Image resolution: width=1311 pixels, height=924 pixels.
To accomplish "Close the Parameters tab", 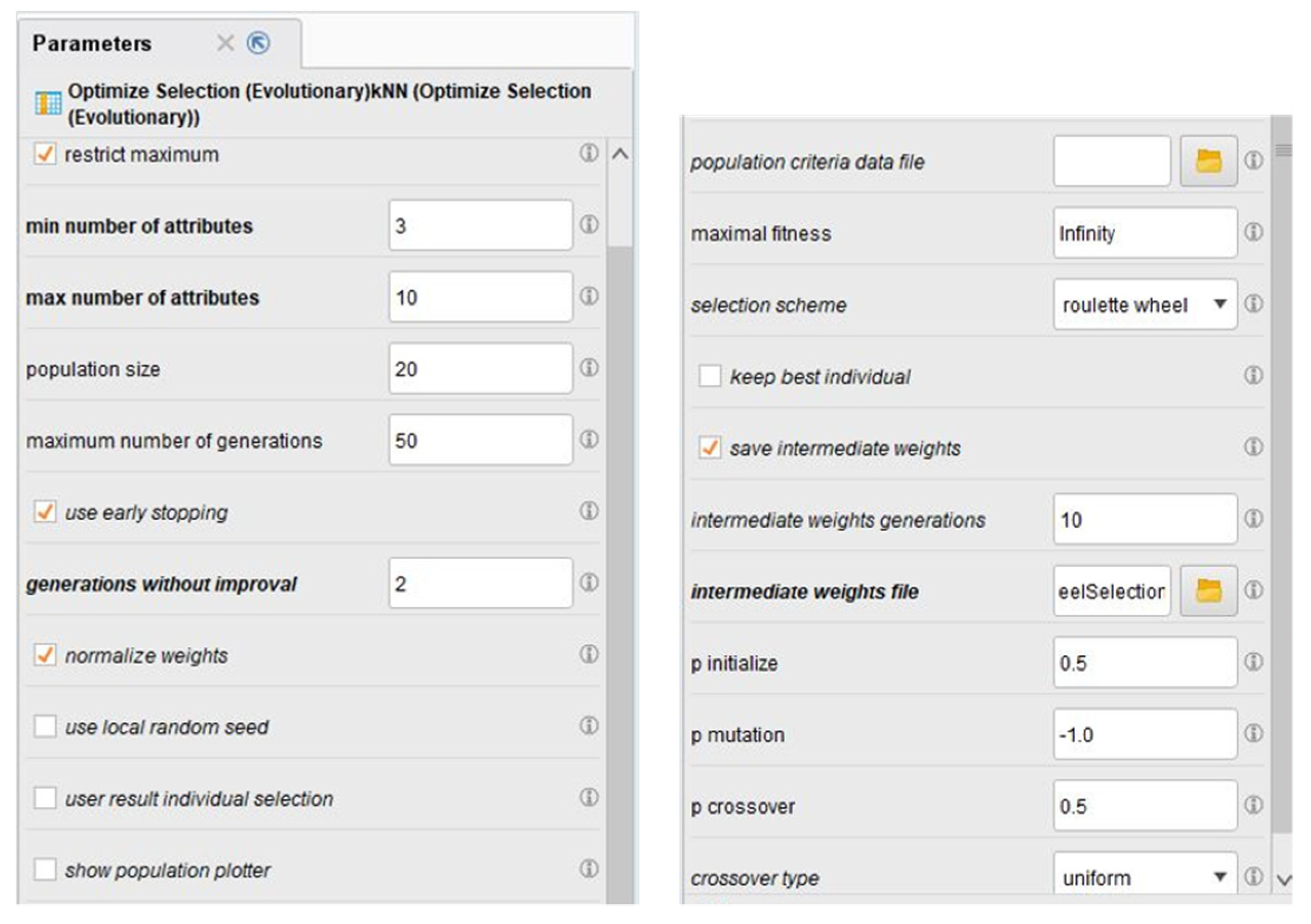I will click(225, 44).
